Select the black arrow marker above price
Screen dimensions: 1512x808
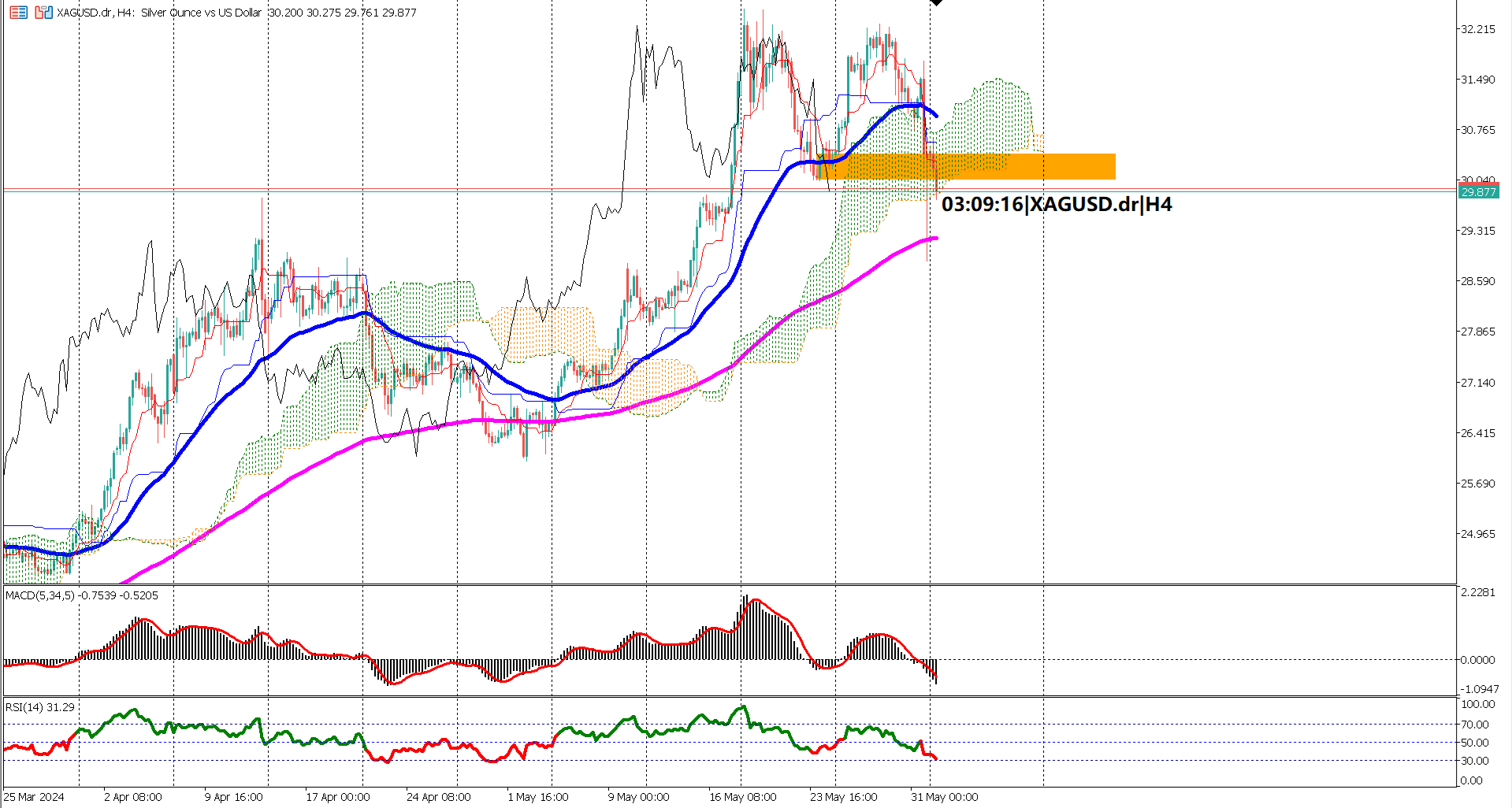[936, 5]
